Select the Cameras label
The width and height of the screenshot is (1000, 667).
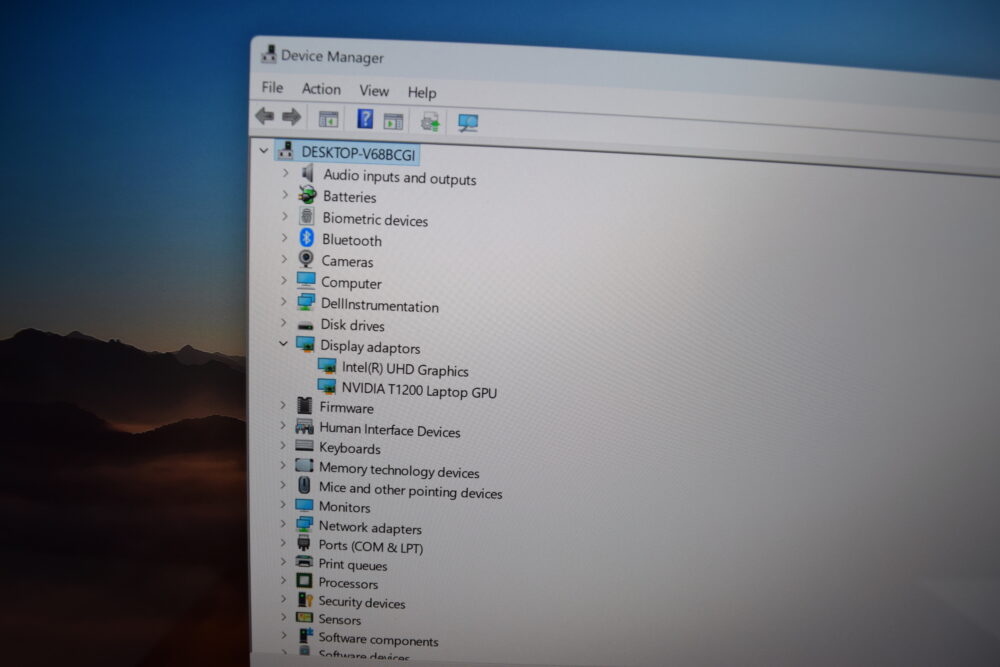348,261
